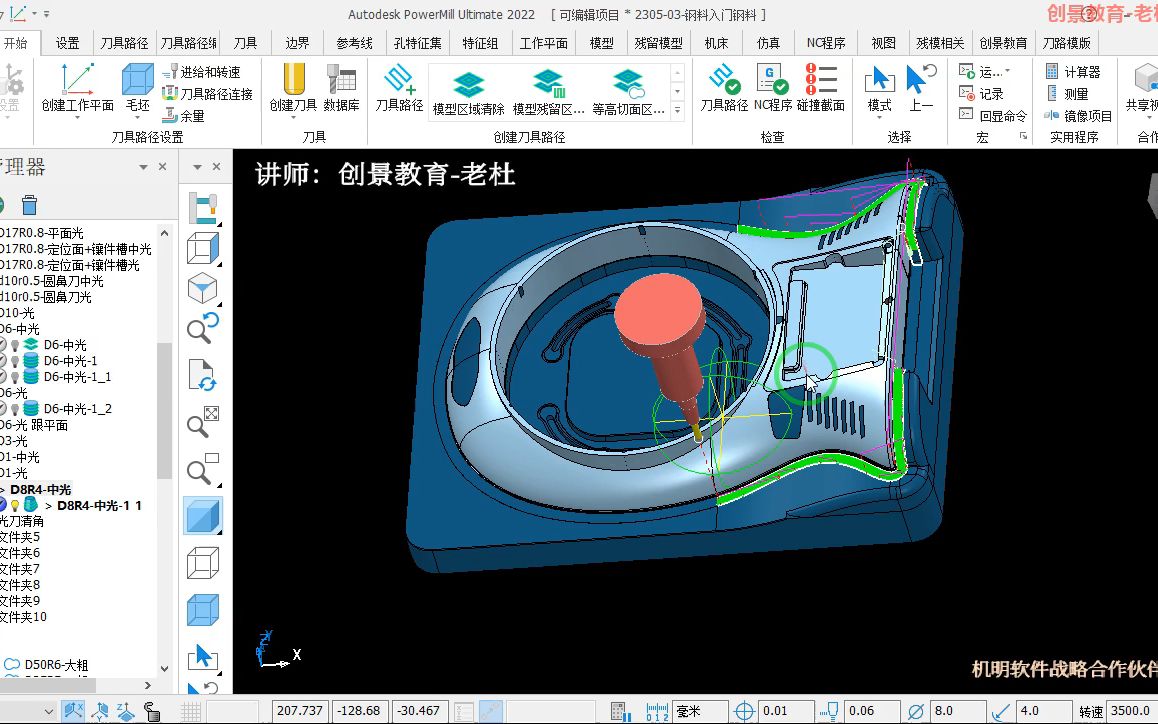This screenshot has width=1158, height=724.
Task: Expand the toolpath strategy gallery
Action: point(677,110)
